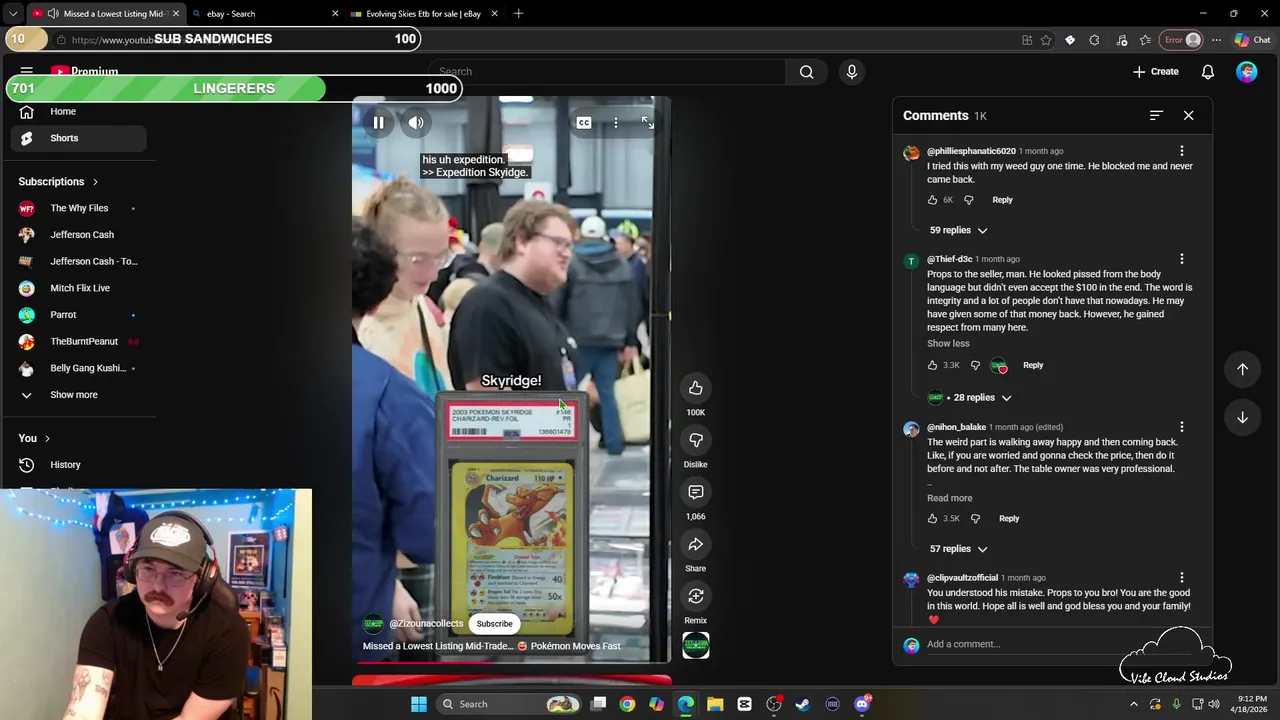The height and width of the screenshot is (720, 1280).
Task: Open options menu for clipvaultofficial comment
Action: [1181, 578]
